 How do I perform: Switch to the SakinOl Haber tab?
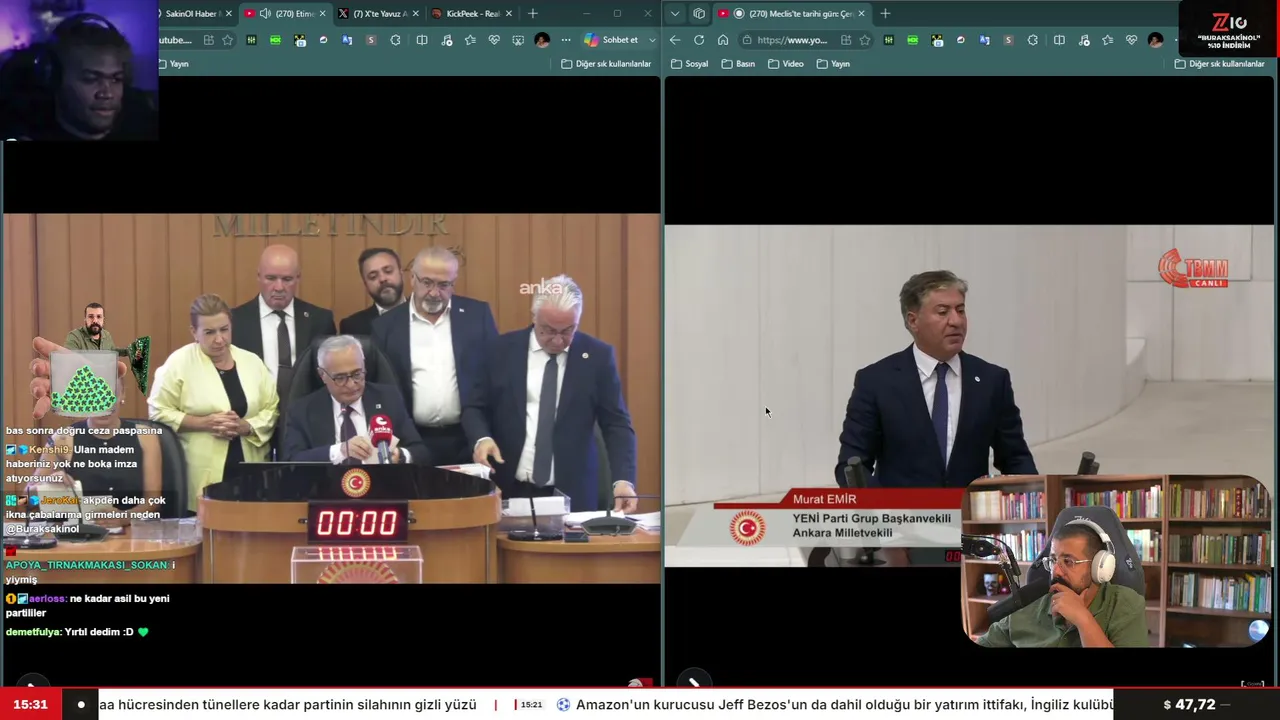192,14
